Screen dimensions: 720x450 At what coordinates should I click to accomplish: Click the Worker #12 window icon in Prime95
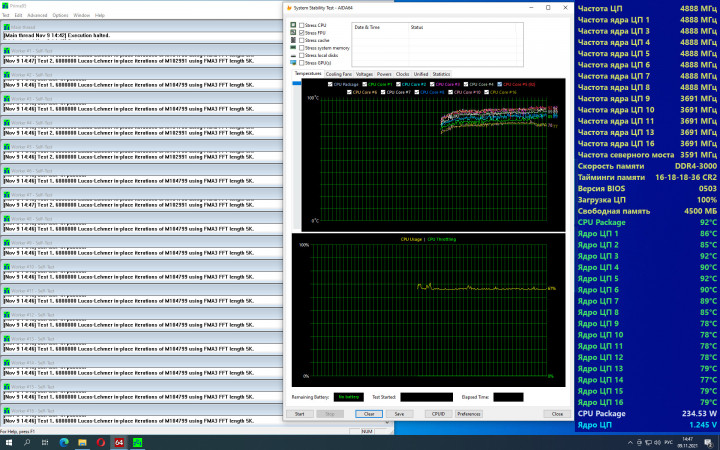pyautogui.click(x=6, y=315)
